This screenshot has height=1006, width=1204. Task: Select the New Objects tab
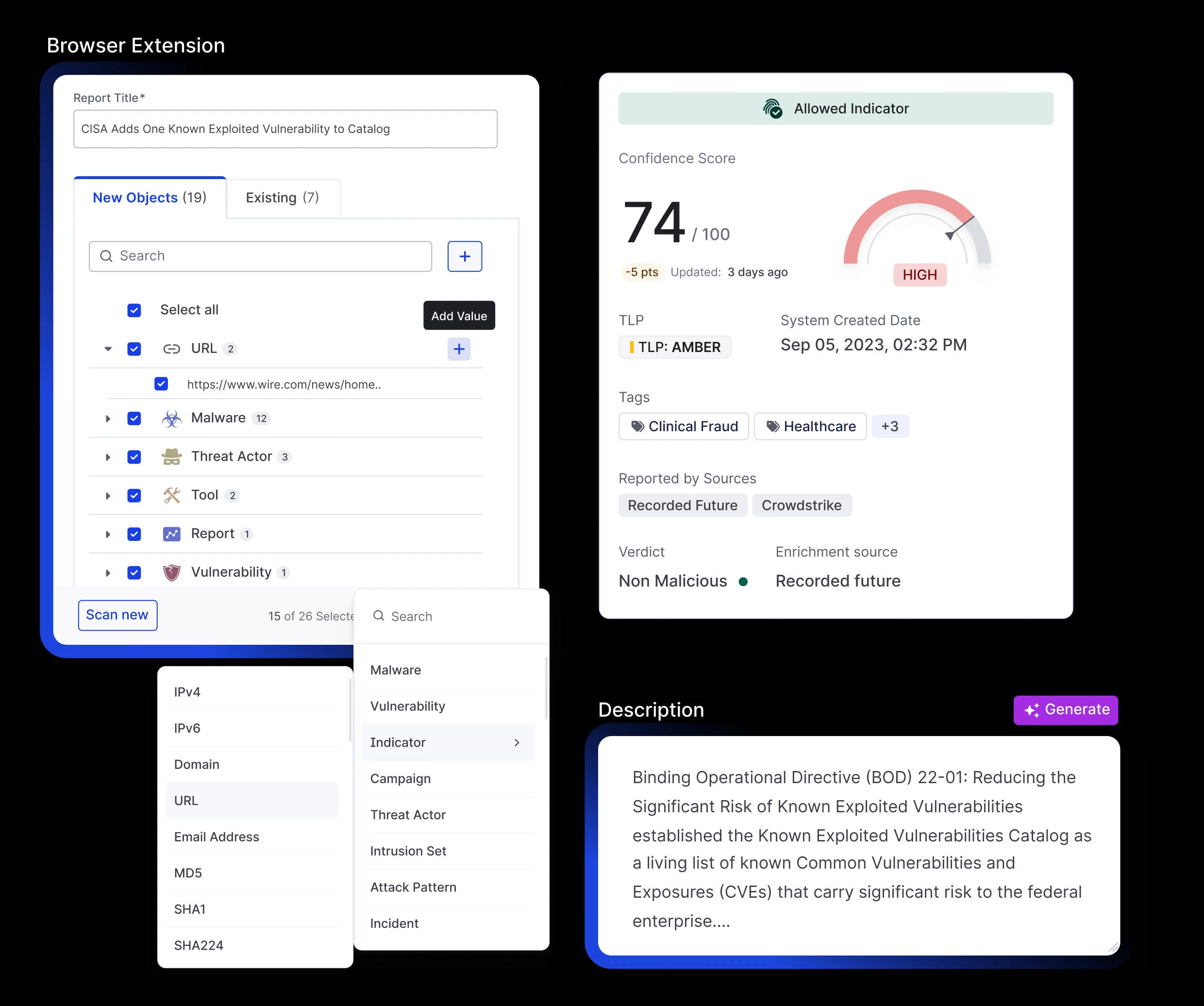point(150,198)
